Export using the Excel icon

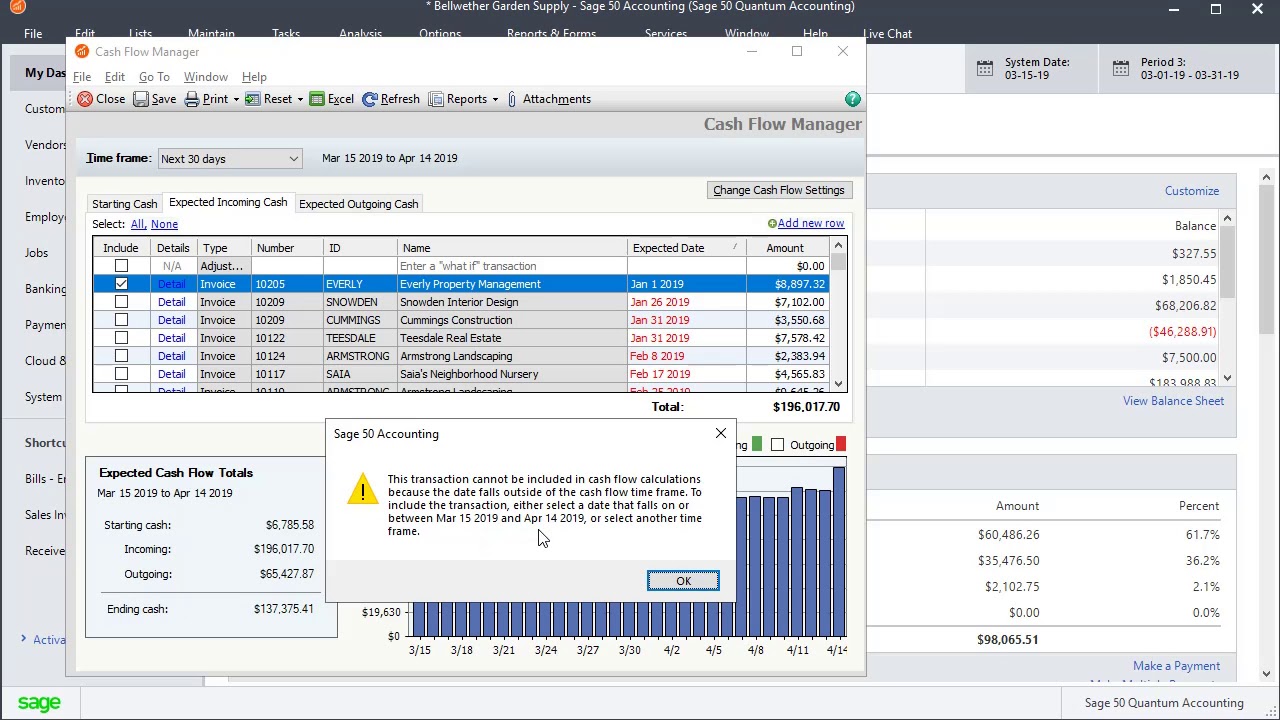tap(317, 99)
